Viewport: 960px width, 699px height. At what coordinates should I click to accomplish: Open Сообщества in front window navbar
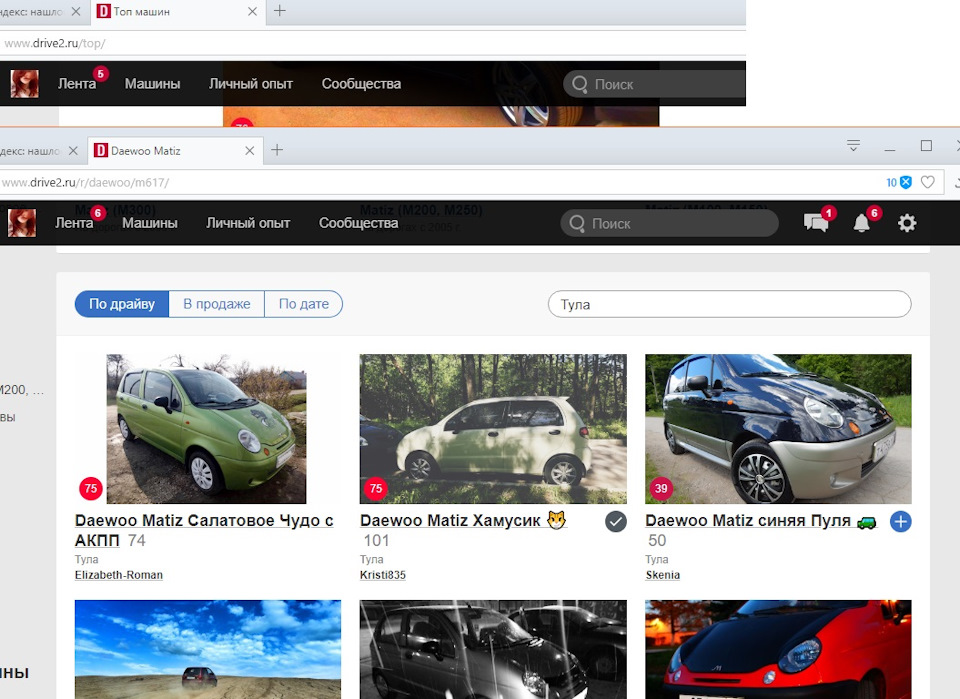tap(358, 223)
